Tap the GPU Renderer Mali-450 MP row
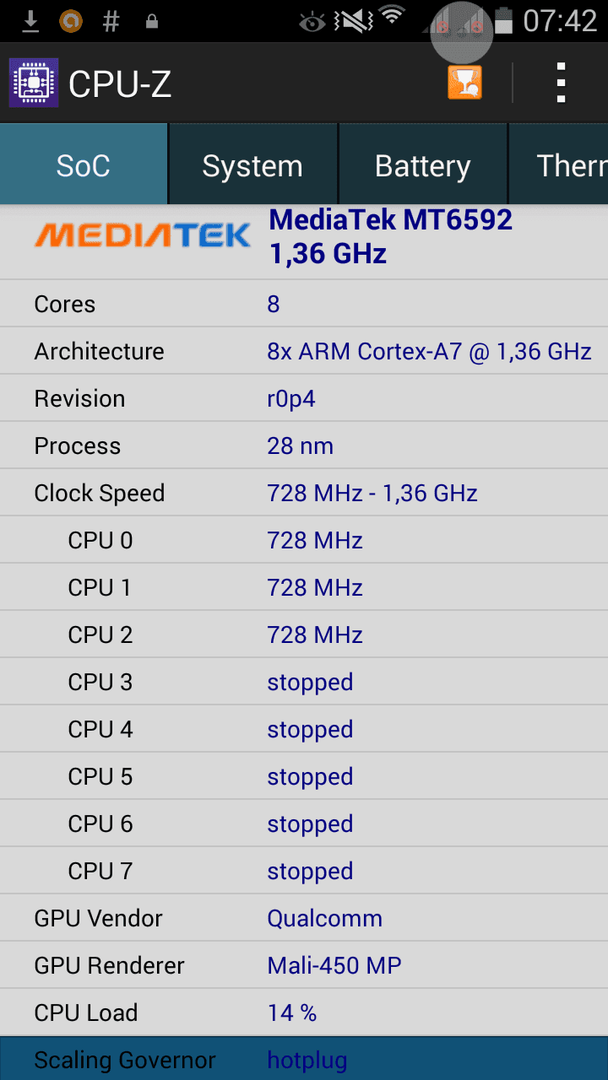Screen dimensions: 608x1080 (304, 966)
